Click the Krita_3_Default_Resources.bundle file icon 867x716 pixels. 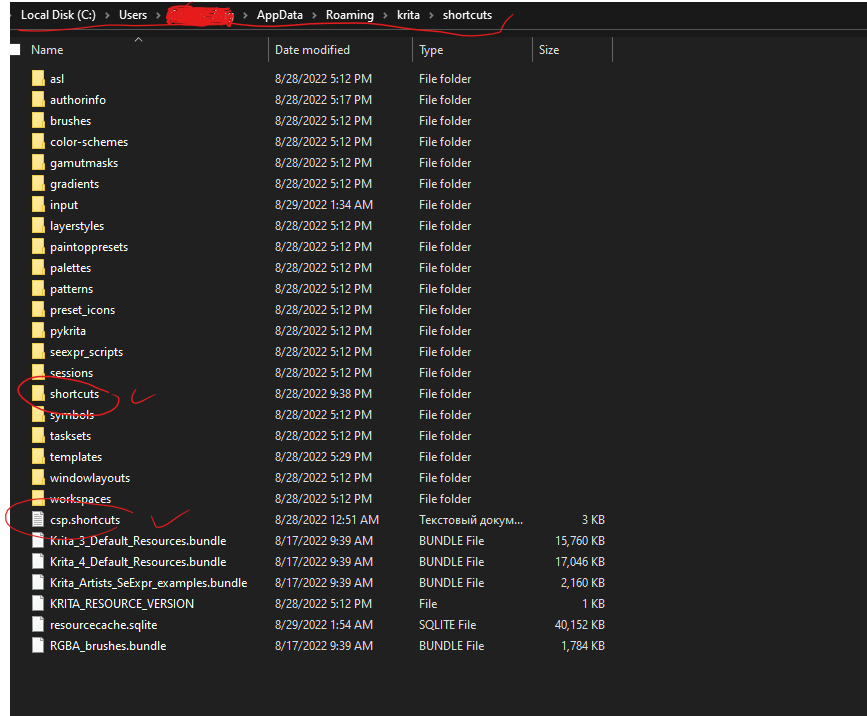click(38, 541)
